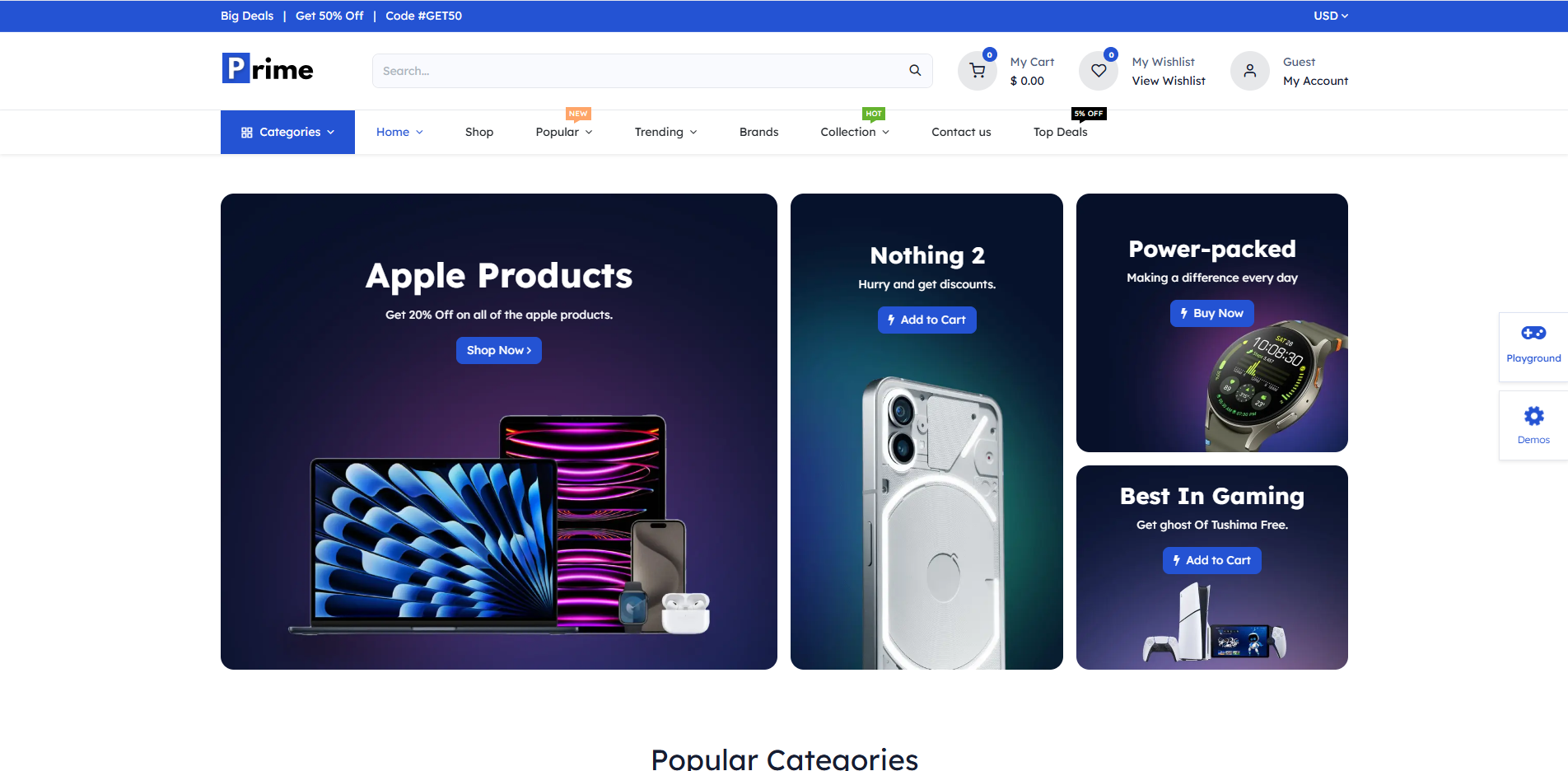This screenshot has width=1568, height=771.
Task: Open the Demos gear icon
Action: pos(1533,416)
